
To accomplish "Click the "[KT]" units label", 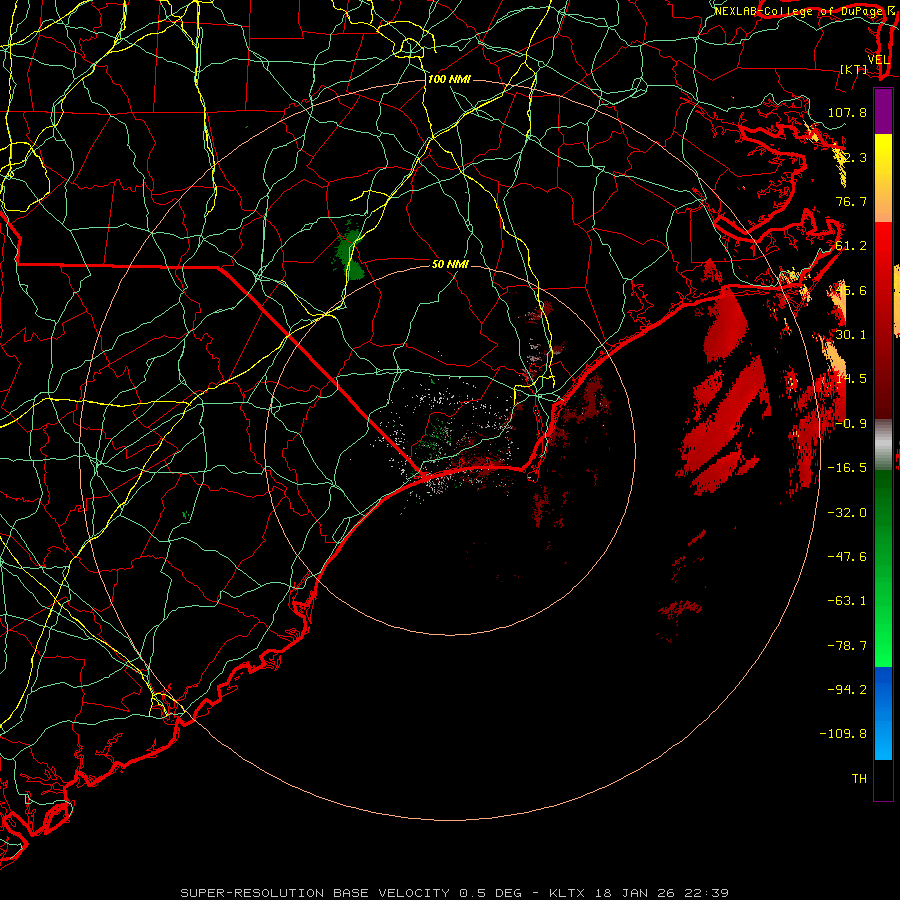I will tap(854, 69).
